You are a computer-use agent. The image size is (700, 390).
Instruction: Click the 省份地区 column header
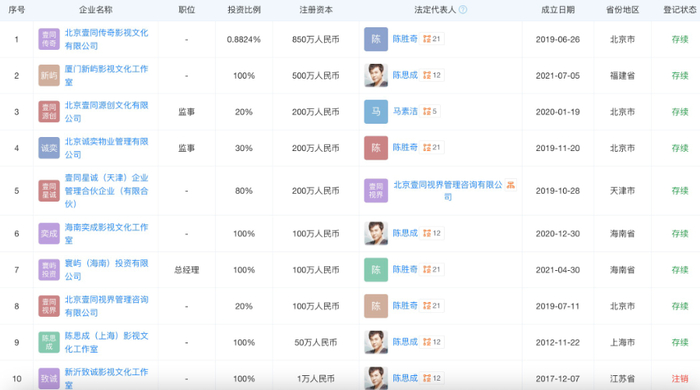622,9
